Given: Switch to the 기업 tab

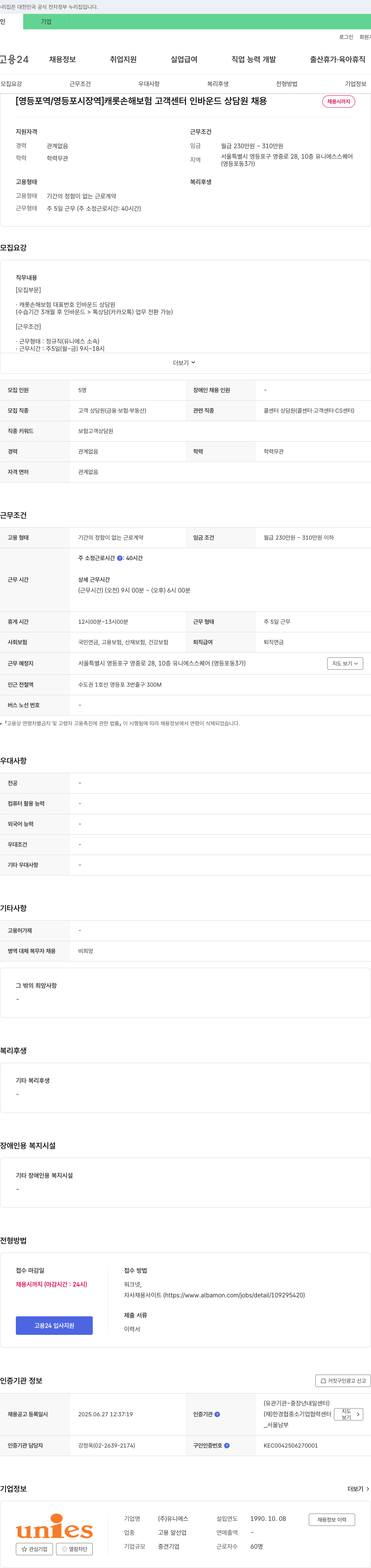Looking at the screenshot, I should pos(46,22).
